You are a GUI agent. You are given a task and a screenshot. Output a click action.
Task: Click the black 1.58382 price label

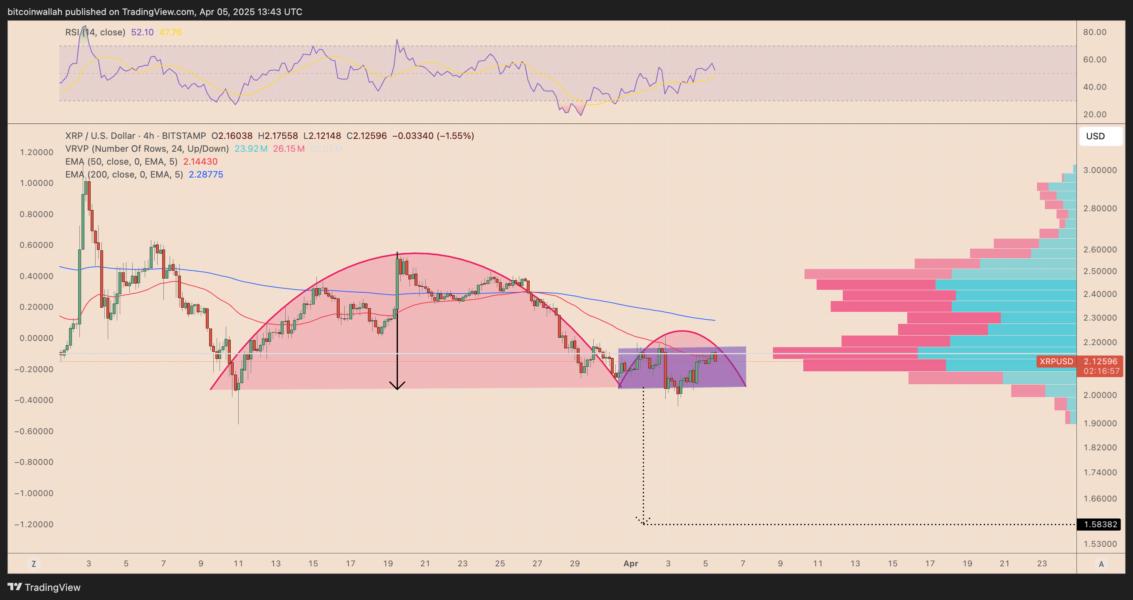(x=1100, y=525)
